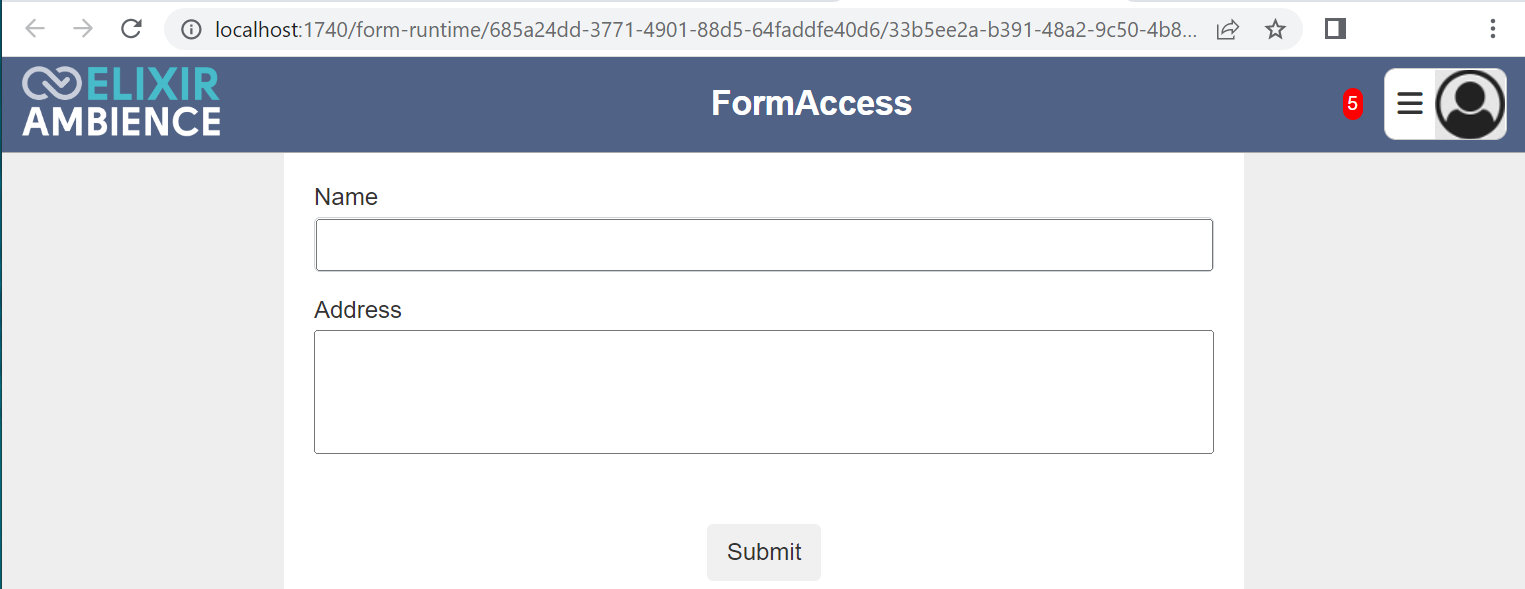Screen dimensions: 1525x589
Task: Reload the page with the refresh icon
Action: (x=131, y=29)
